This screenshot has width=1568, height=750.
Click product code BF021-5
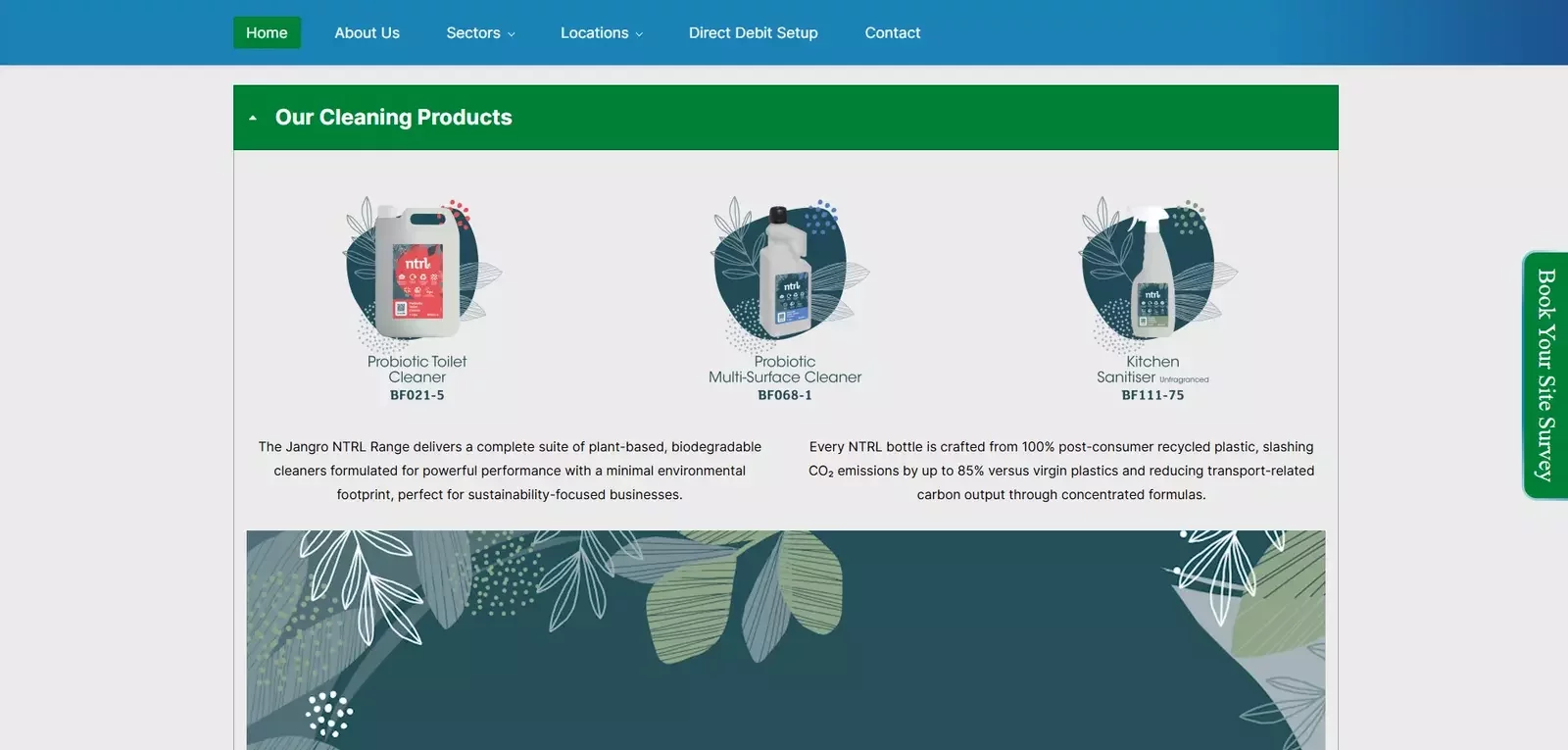point(416,395)
